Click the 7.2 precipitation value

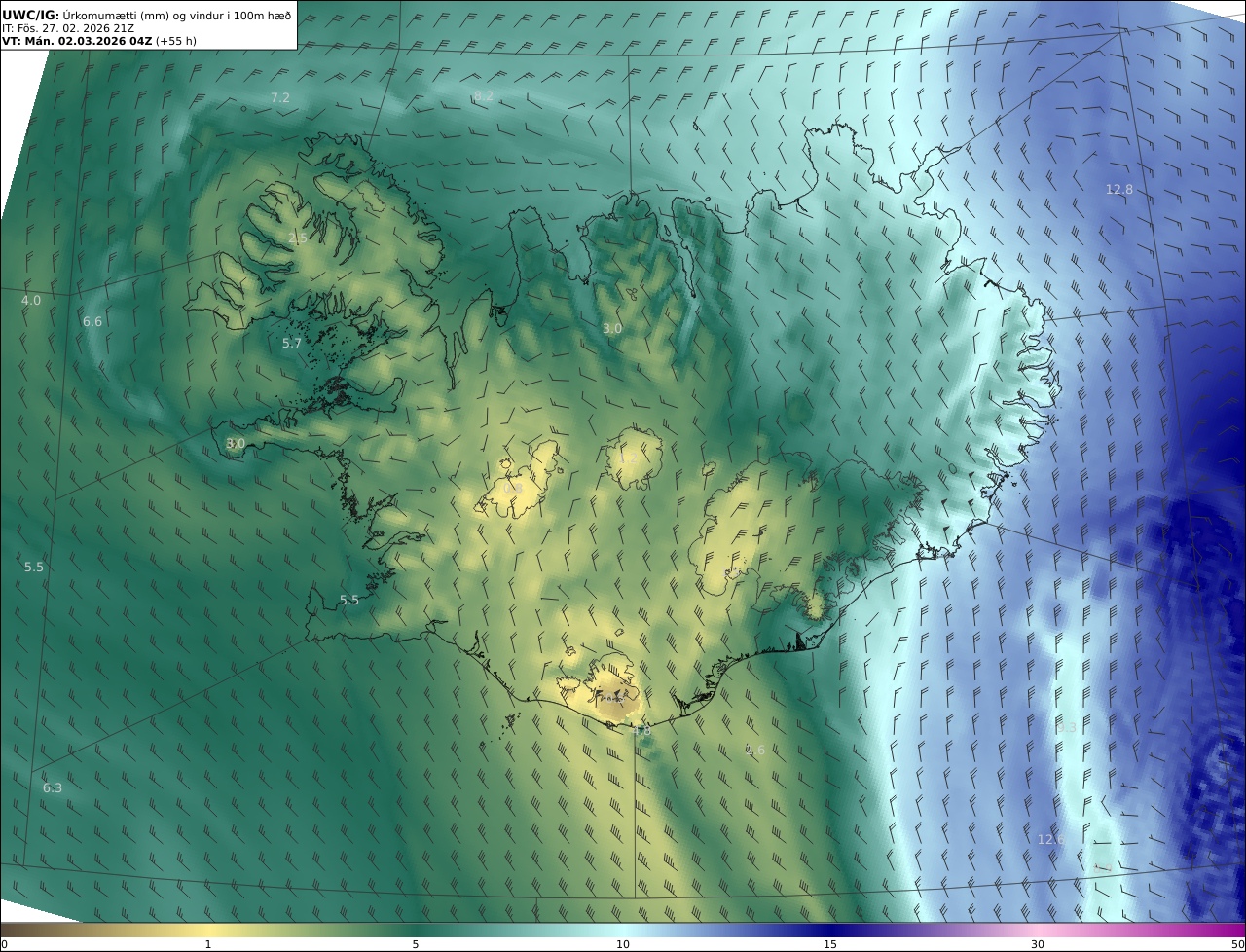(280, 98)
